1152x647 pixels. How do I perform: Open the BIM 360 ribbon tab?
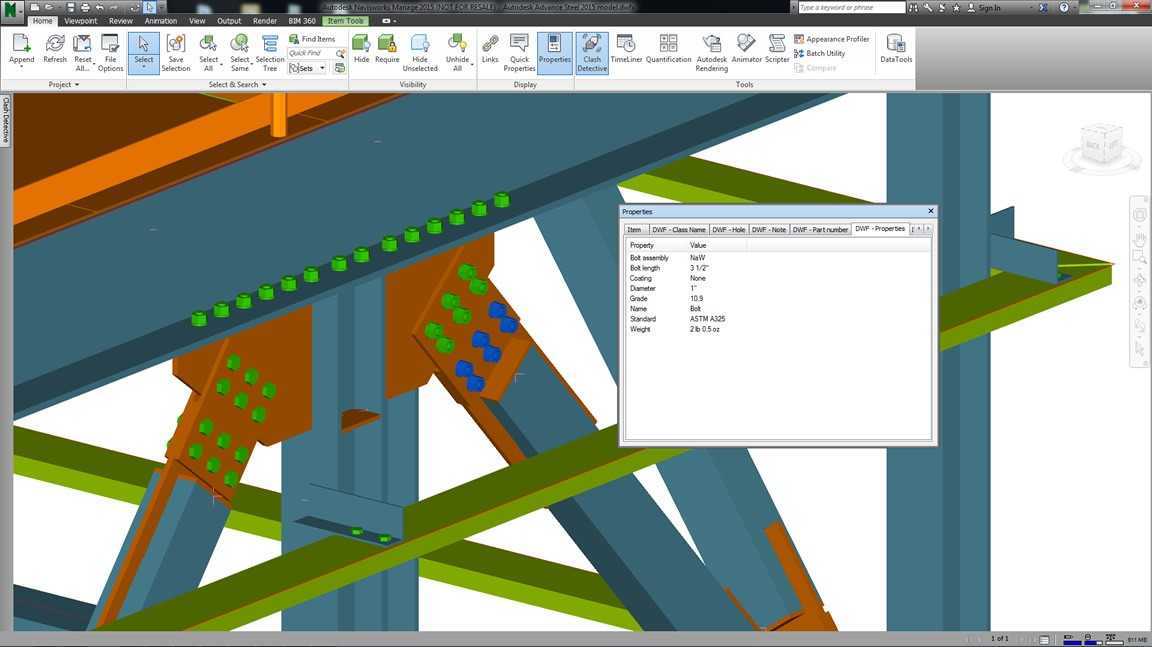pyautogui.click(x=302, y=21)
